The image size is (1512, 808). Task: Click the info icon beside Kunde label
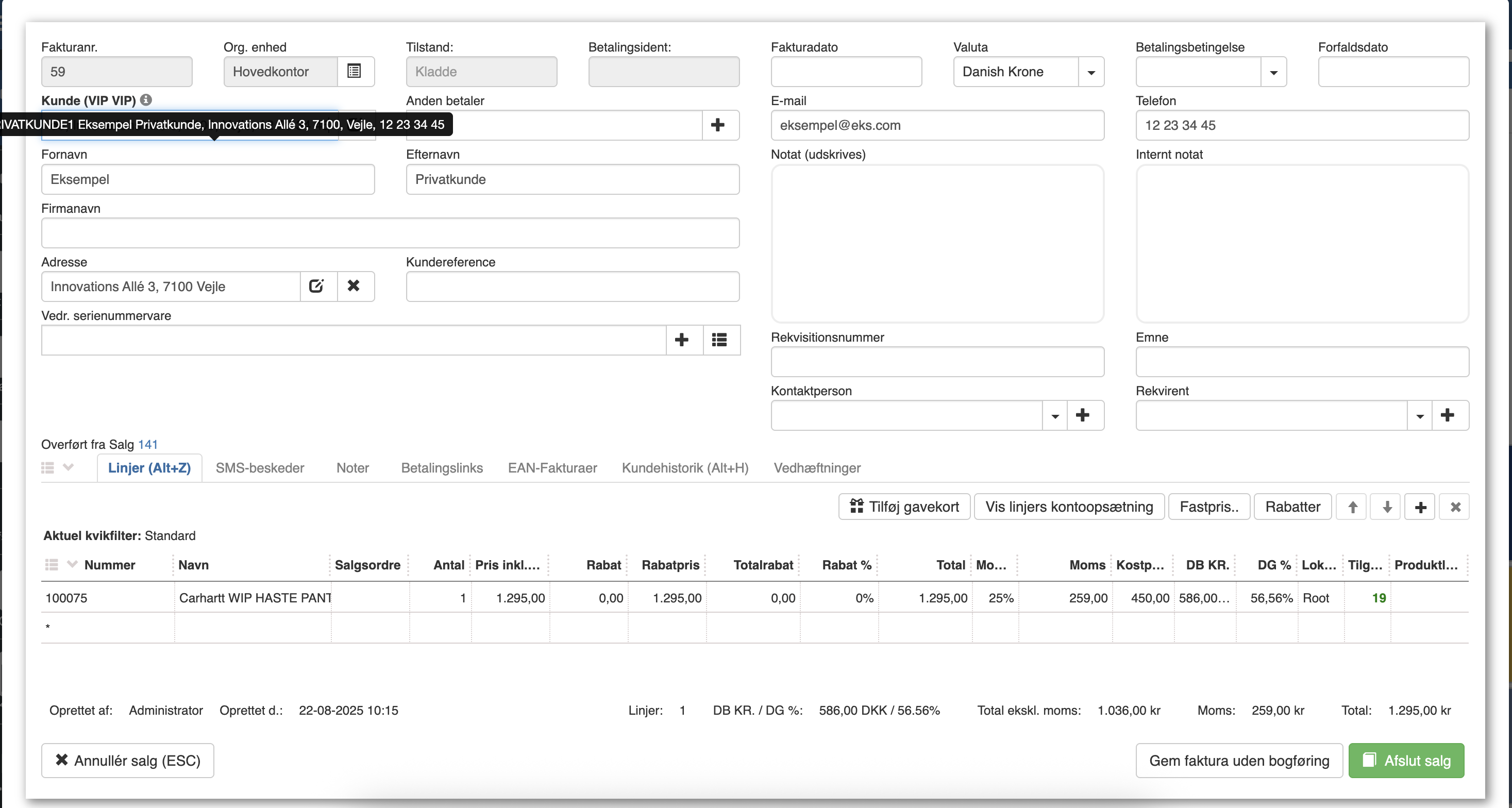click(146, 100)
